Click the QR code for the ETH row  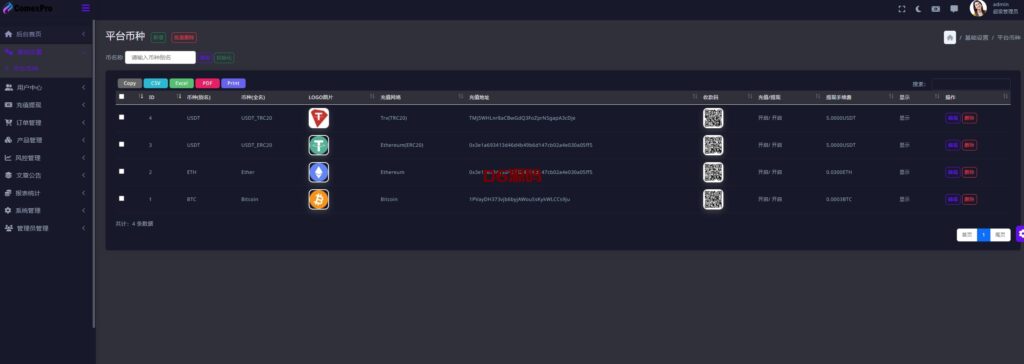[x=713, y=172]
